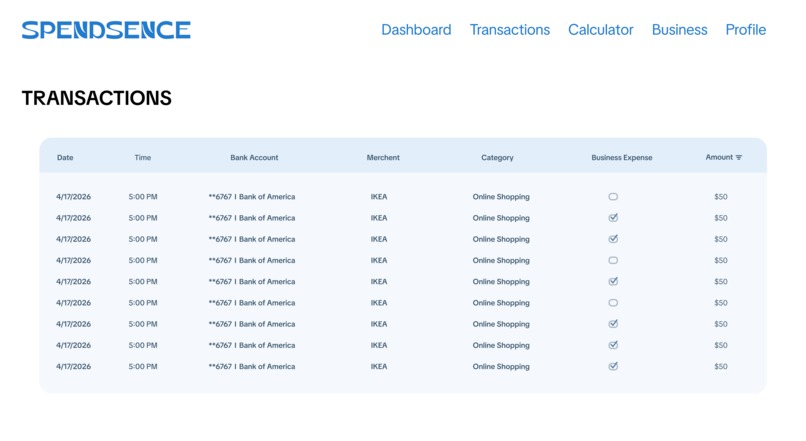The width and height of the screenshot is (806, 441).
Task: Uncheck Business Expense box in last row
Action: 613,366
